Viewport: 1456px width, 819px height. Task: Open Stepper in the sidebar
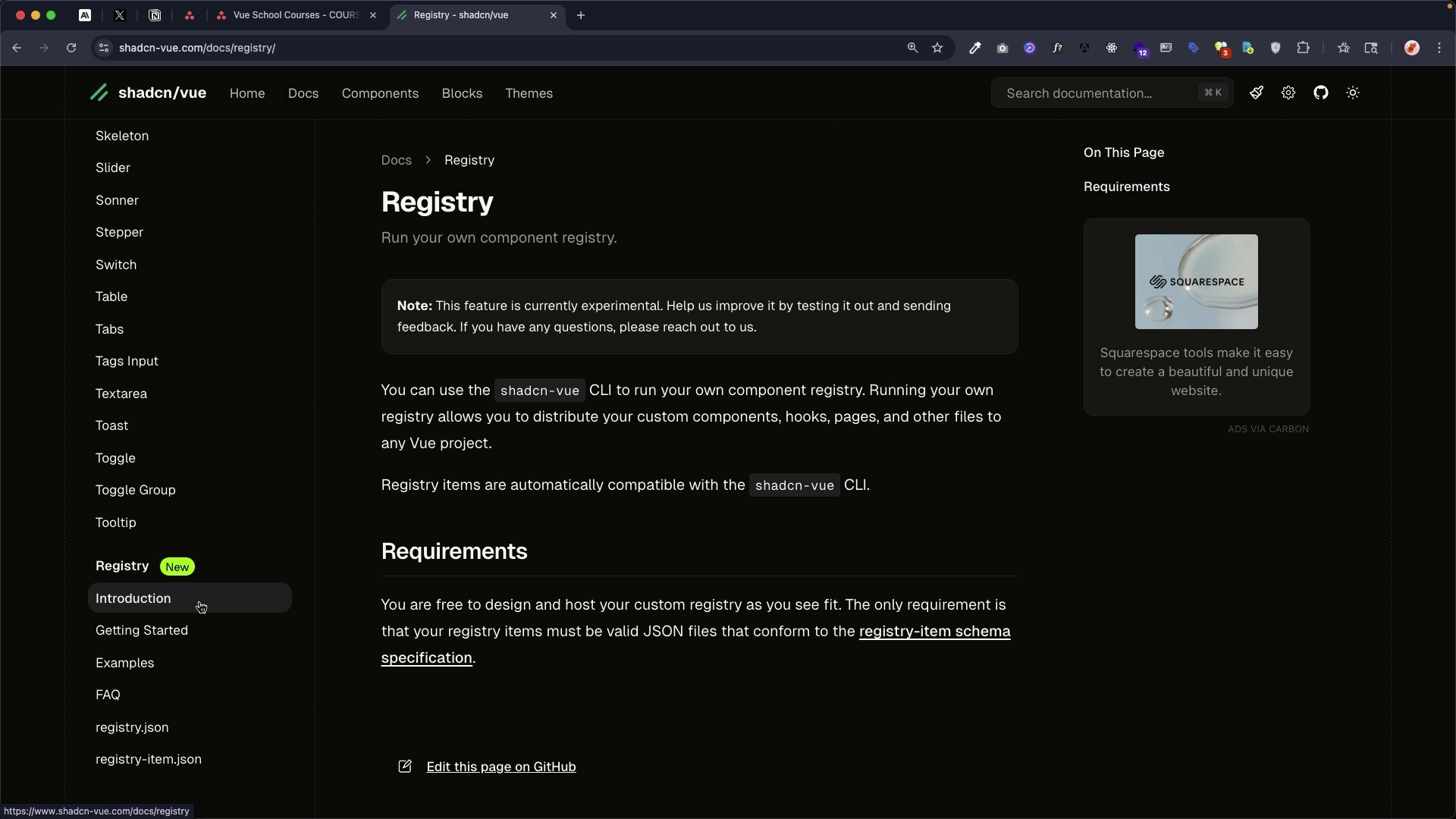119,232
